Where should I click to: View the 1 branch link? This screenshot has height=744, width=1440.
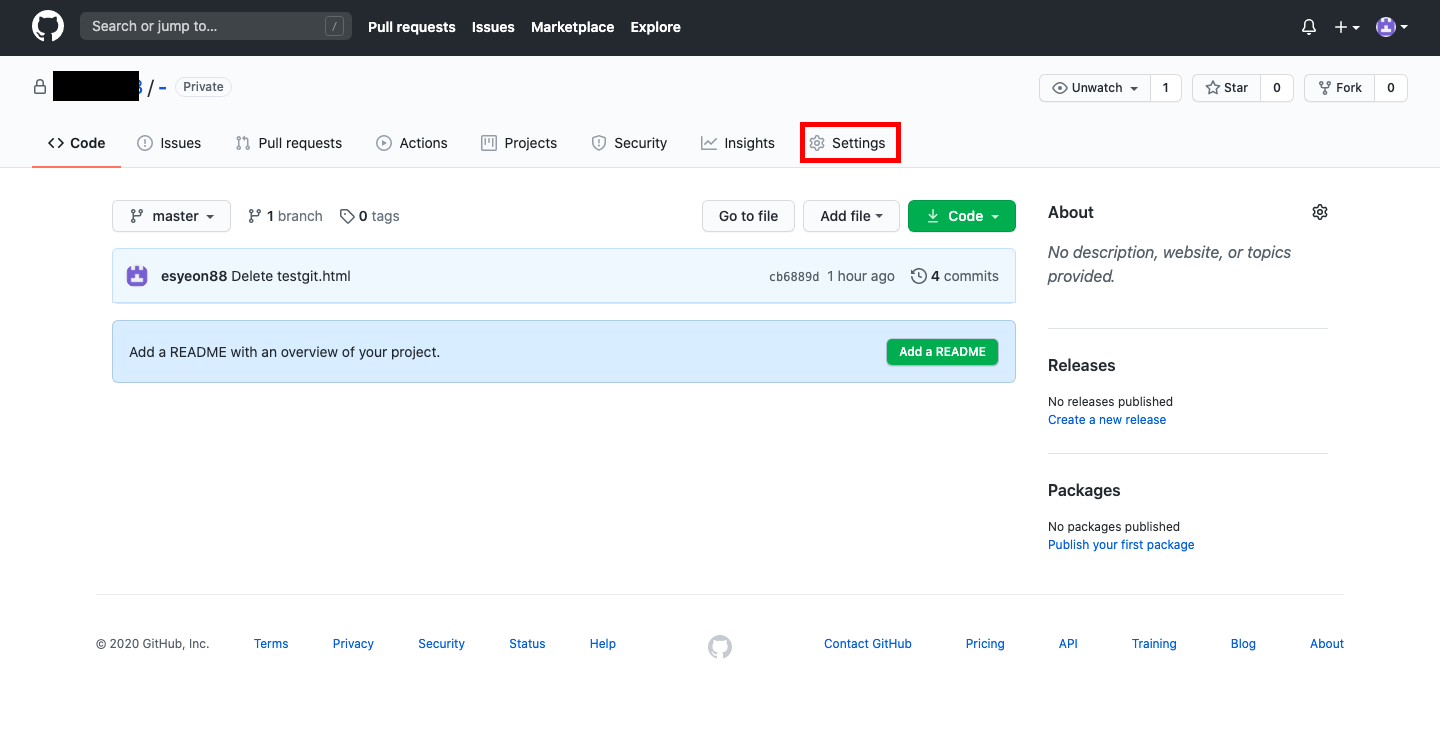coord(285,216)
